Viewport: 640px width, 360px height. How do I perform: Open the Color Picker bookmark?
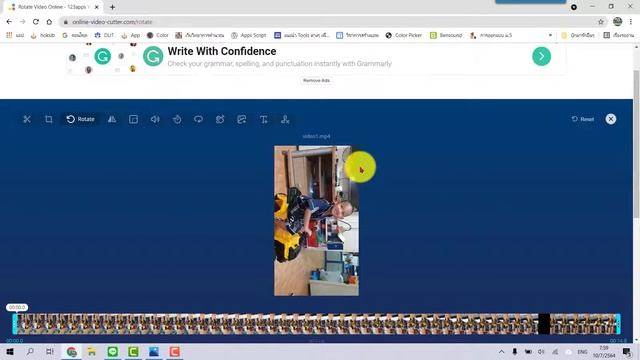(404, 36)
